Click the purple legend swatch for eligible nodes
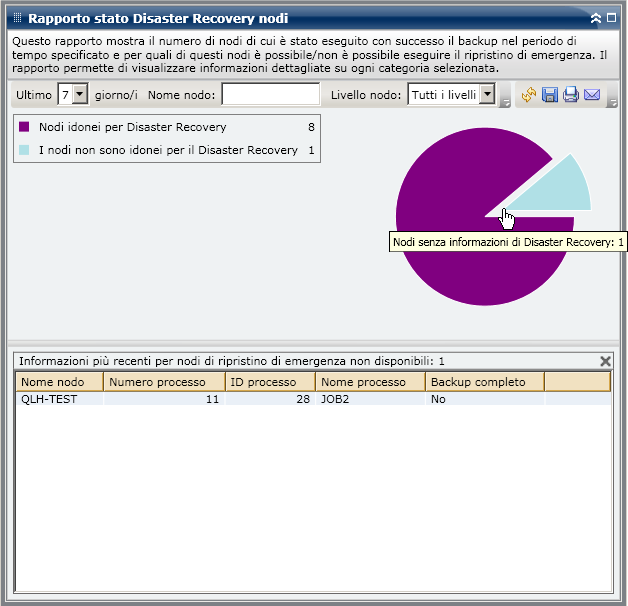The width and height of the screenshot is (628, 606). coord(24,127)
